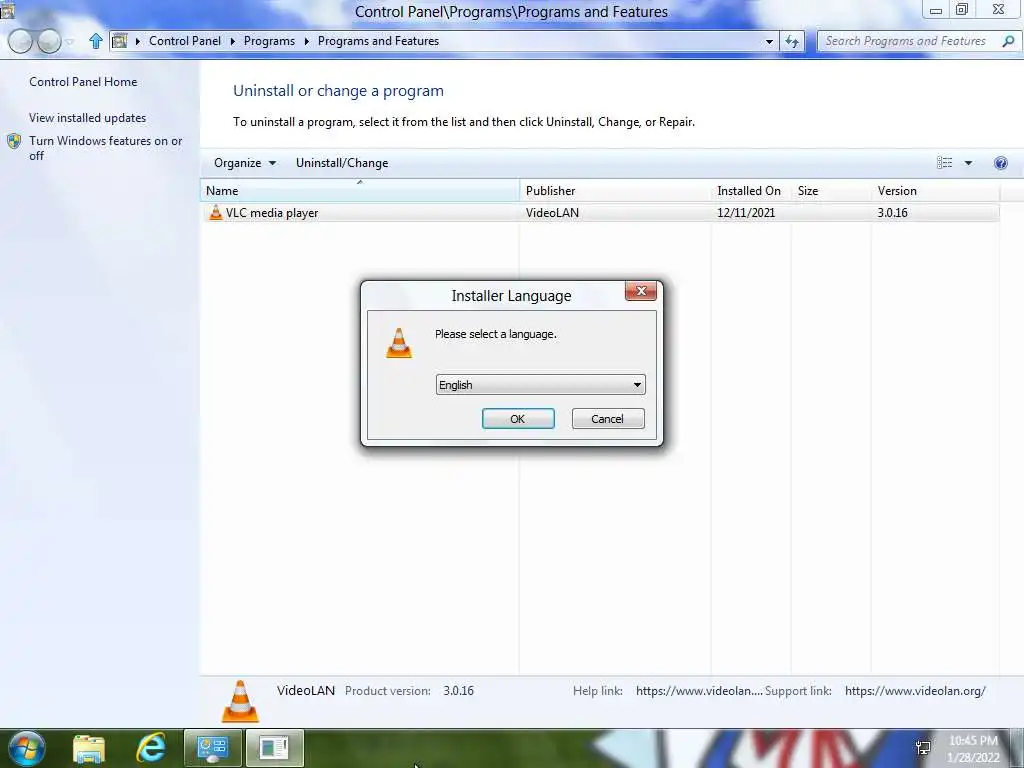The width and height of the screenshot is (1024, 768).
Task: Click the window title bar system icon
Action: pos(7,9)
